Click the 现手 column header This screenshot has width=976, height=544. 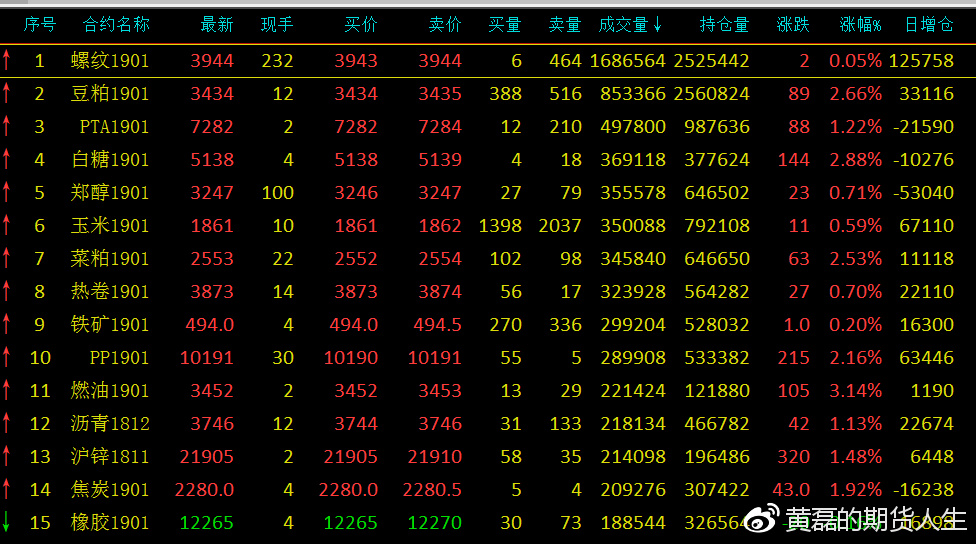coord(277,25)
